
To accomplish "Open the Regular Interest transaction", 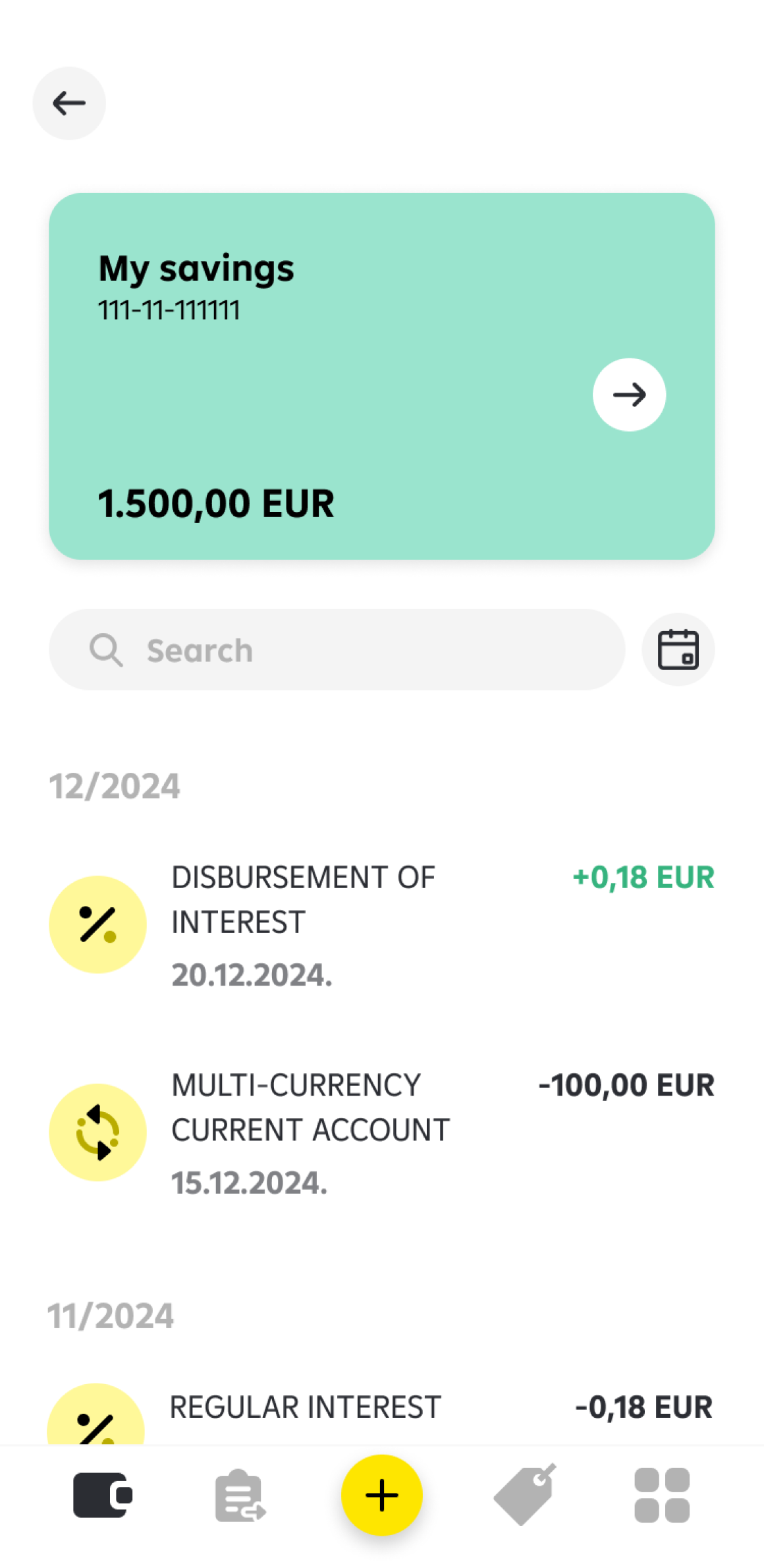I will 305,1407.
